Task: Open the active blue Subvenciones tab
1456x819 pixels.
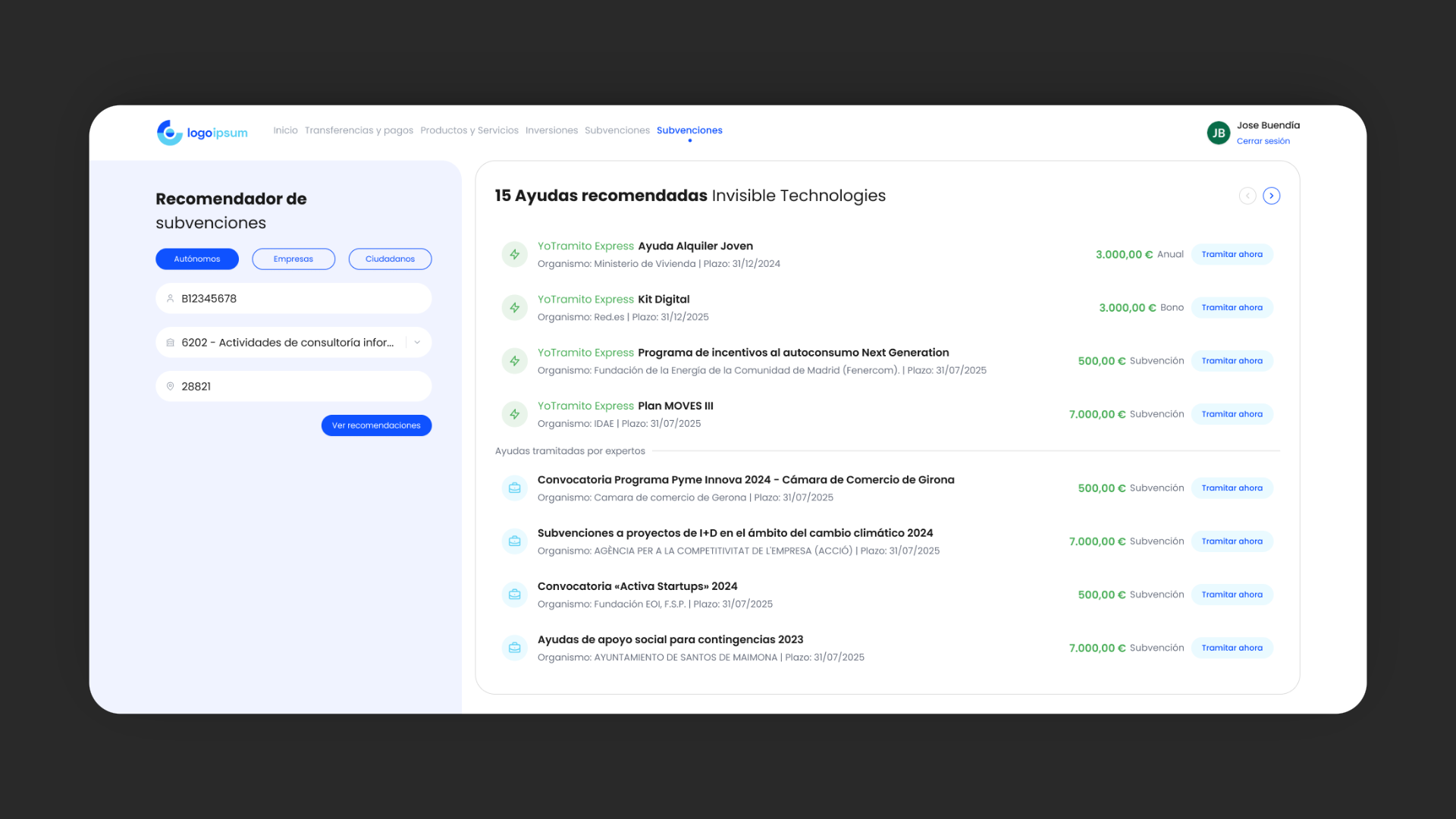Action: click(x=689, y=130)
